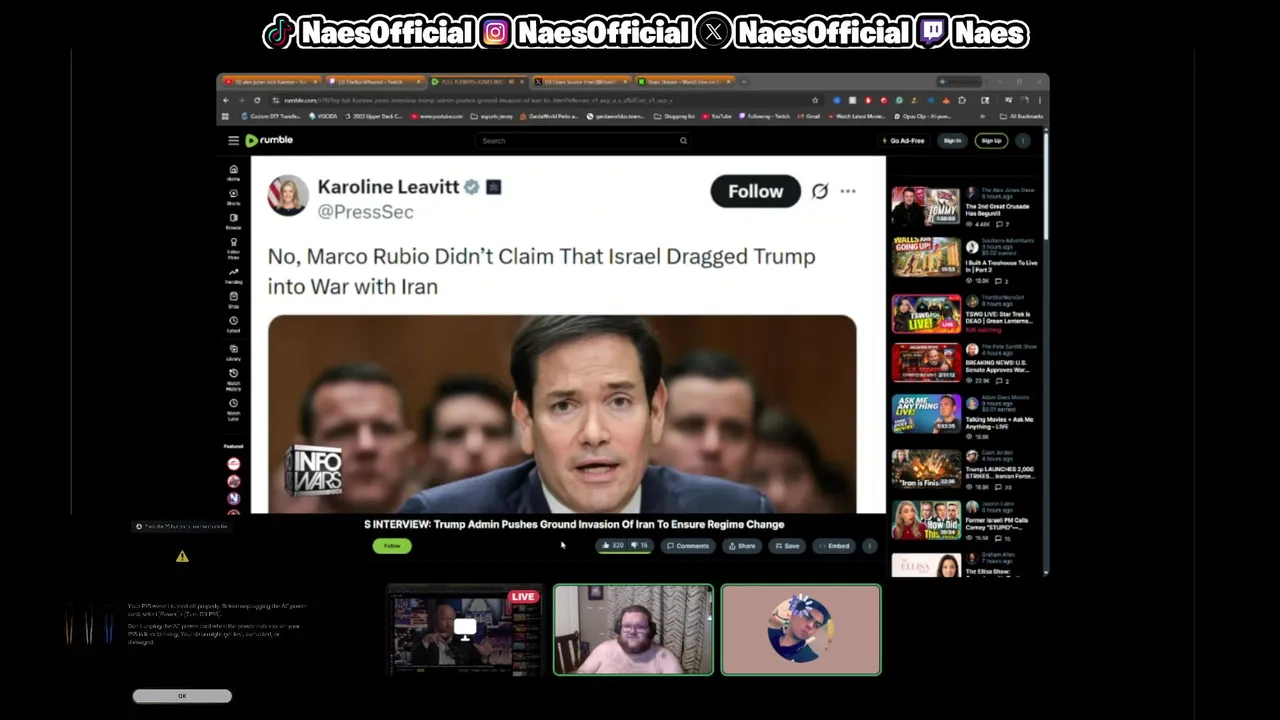
Task: Click the second Featured channel avatar
Action: (233, 481)
